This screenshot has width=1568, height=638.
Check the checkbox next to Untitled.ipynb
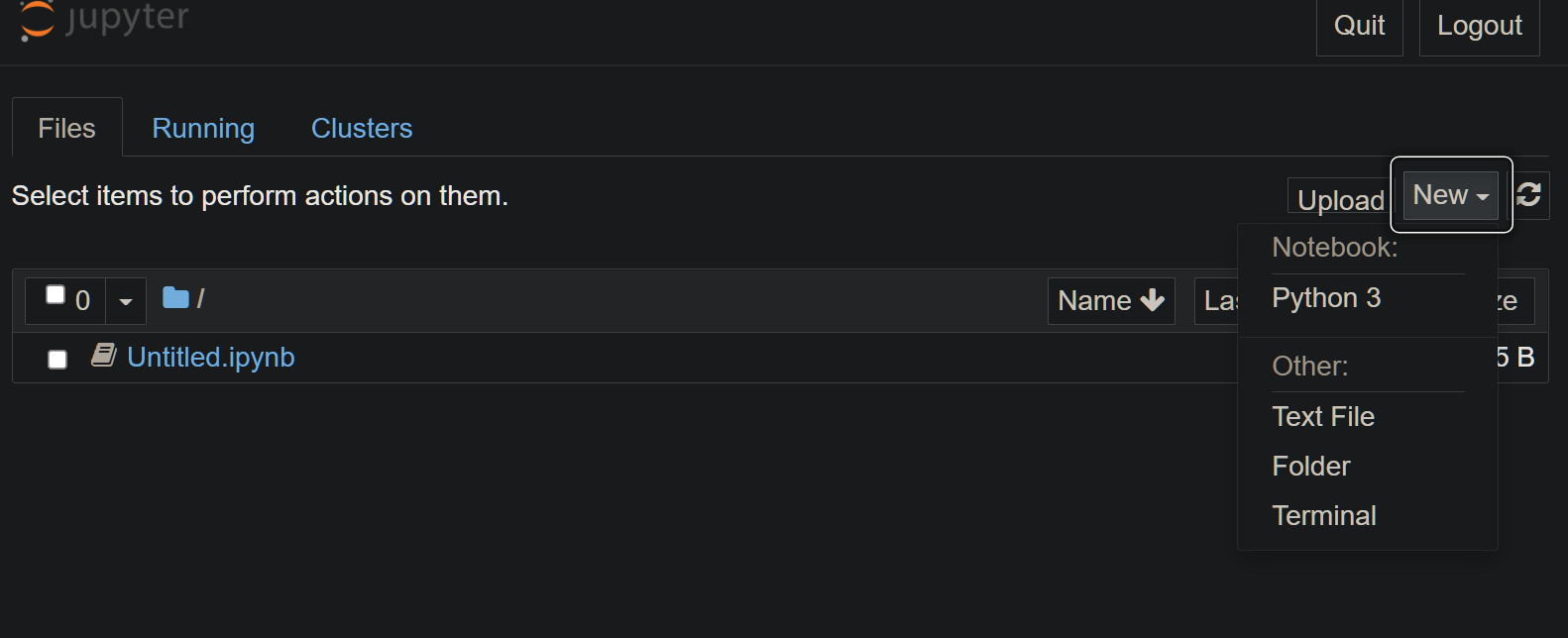56,360
